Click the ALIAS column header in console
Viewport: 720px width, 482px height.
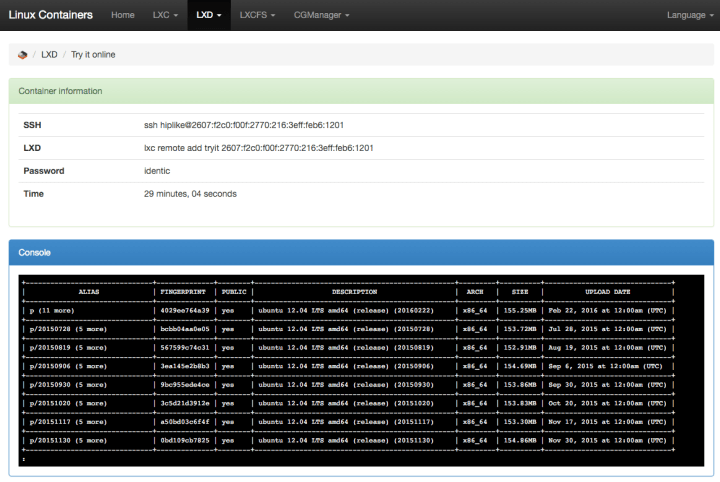point(89,292)
